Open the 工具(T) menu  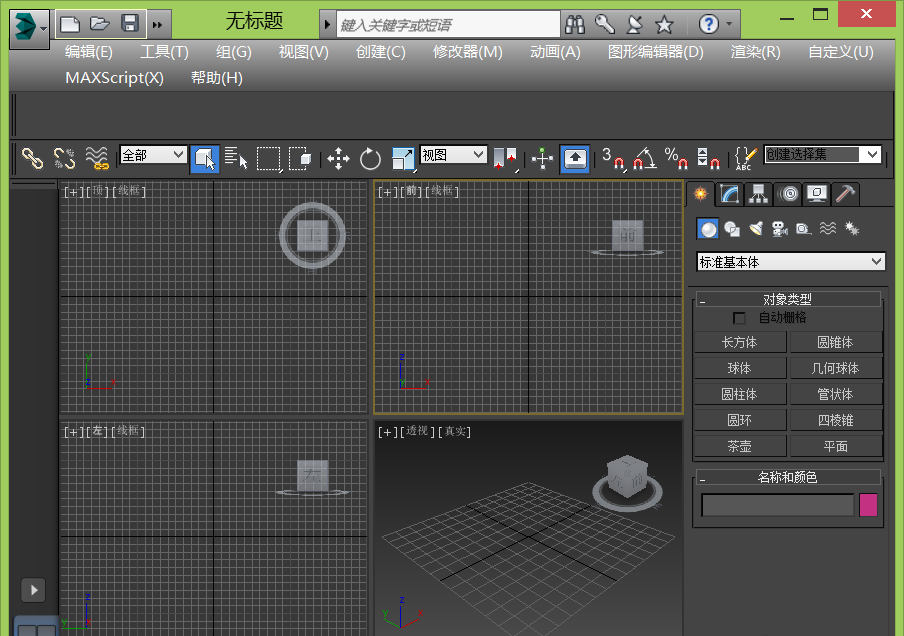[164, 52]
